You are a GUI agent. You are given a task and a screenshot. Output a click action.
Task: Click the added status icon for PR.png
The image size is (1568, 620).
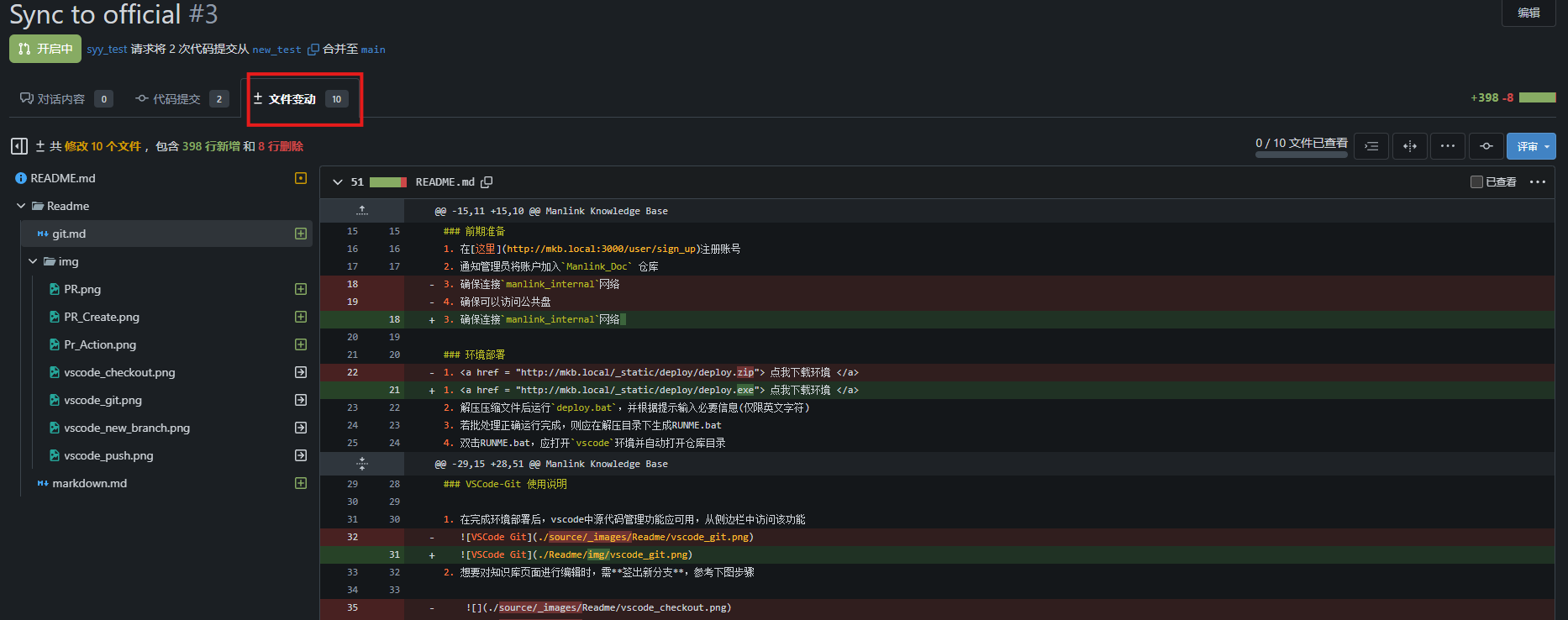click(x=301, y=289)
